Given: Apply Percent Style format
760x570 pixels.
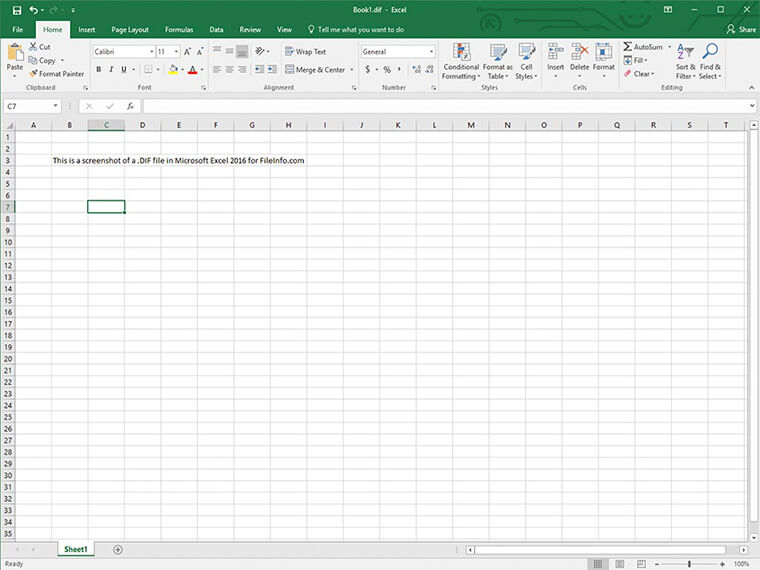Looking at the screenshot, I should point(387,69).
